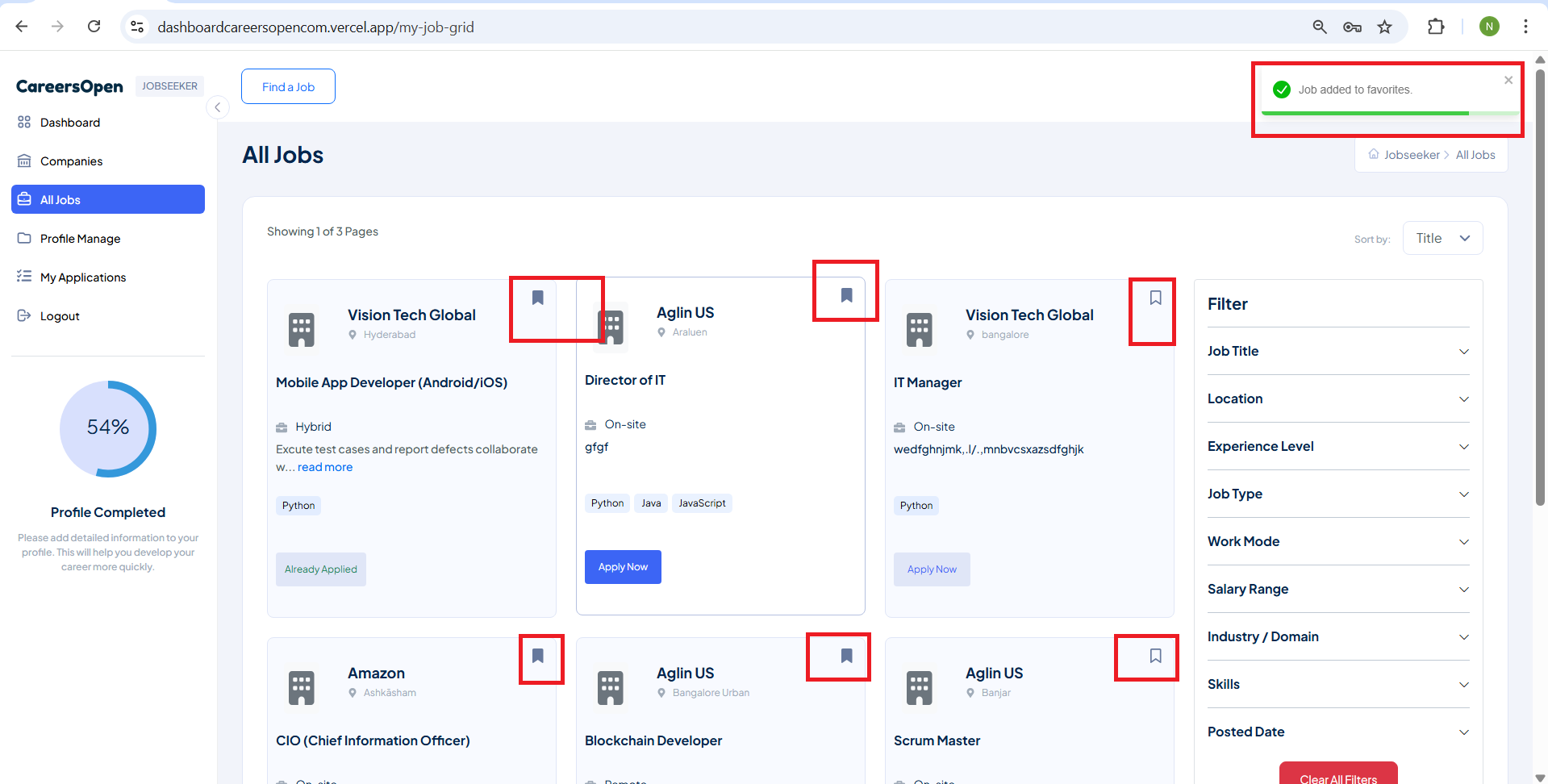Click Apply Now for Director of IT
This screenshot has width=1548, height=784.
pos(622,567)
